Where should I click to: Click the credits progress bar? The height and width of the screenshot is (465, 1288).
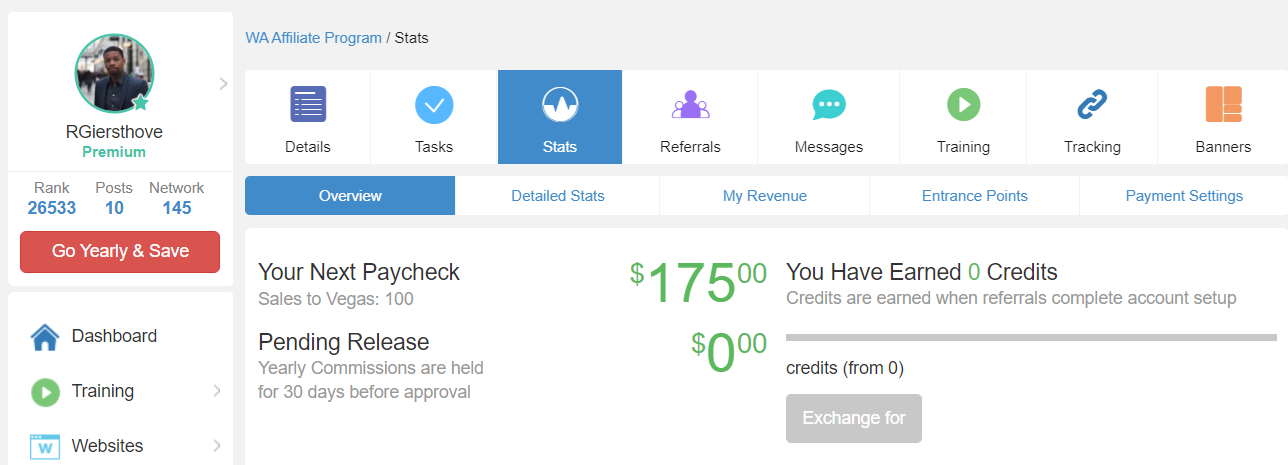click(x=1031, y=338)
